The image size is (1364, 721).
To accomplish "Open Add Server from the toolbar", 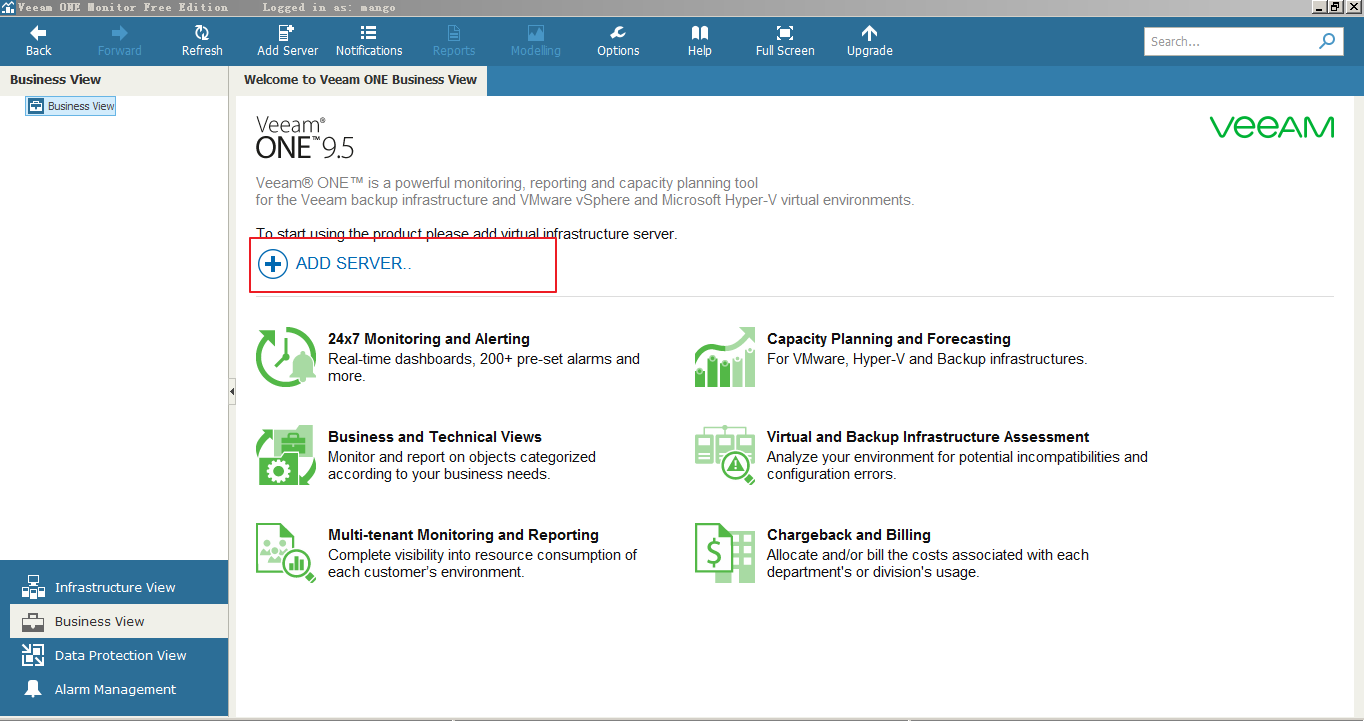I will coord(288,41).
